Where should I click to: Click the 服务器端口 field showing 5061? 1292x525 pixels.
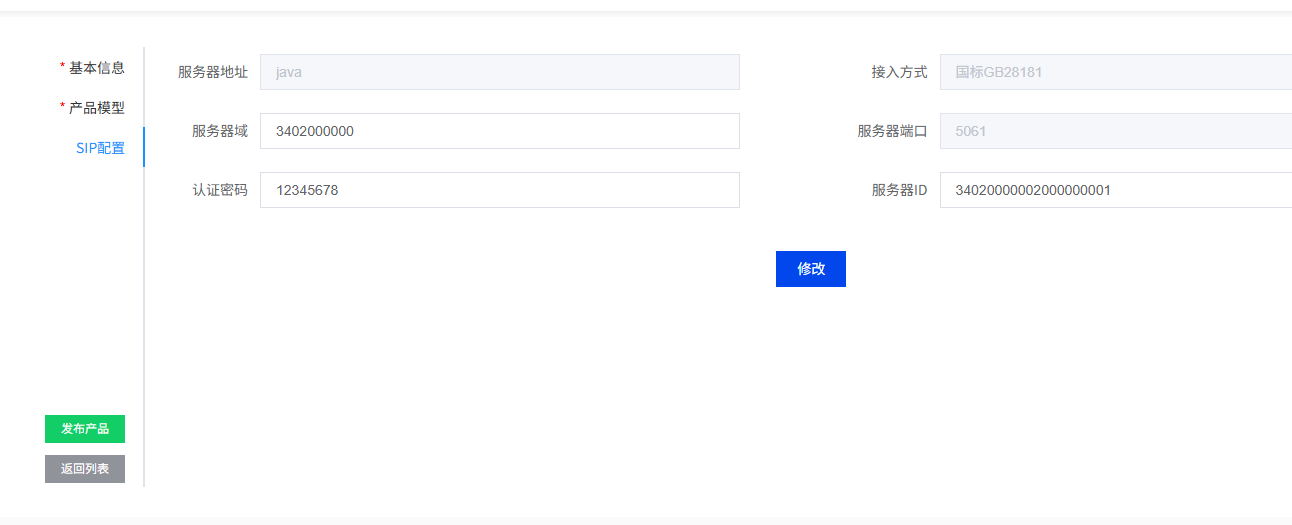1115,131
